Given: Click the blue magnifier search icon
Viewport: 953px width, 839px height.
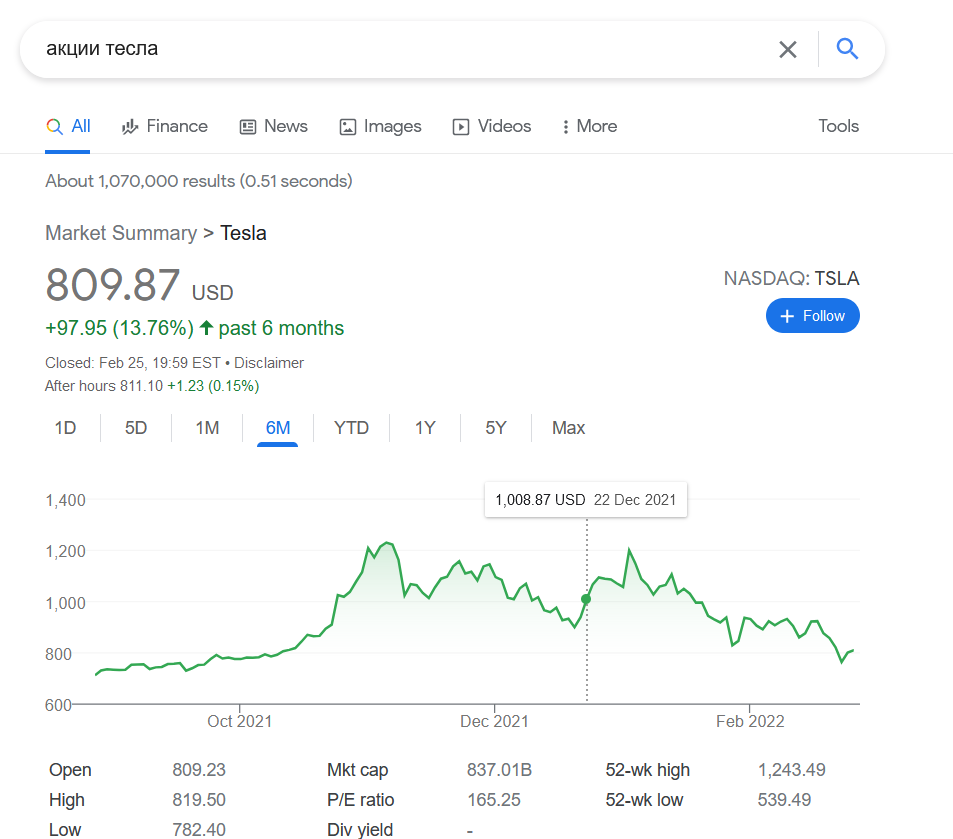Looking at the screenshot, I should 847,49.
